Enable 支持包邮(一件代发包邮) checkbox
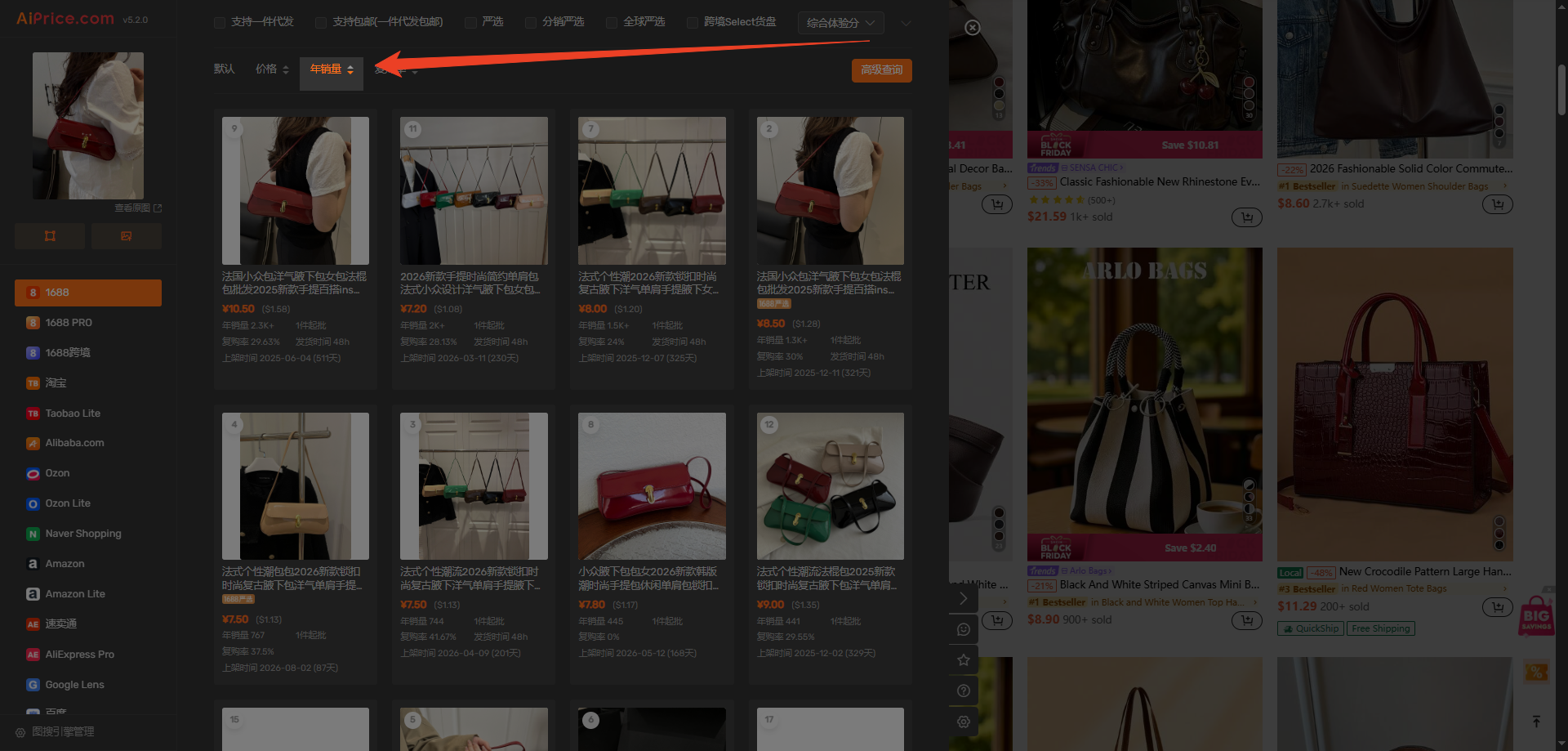This screenshot has width=1568, height=751. (321, 23)
